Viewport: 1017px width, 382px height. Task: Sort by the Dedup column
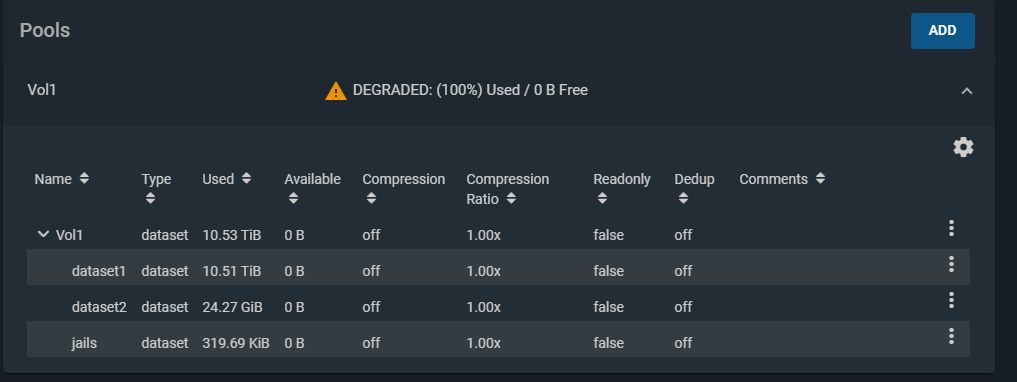click(x=683, y=198)
